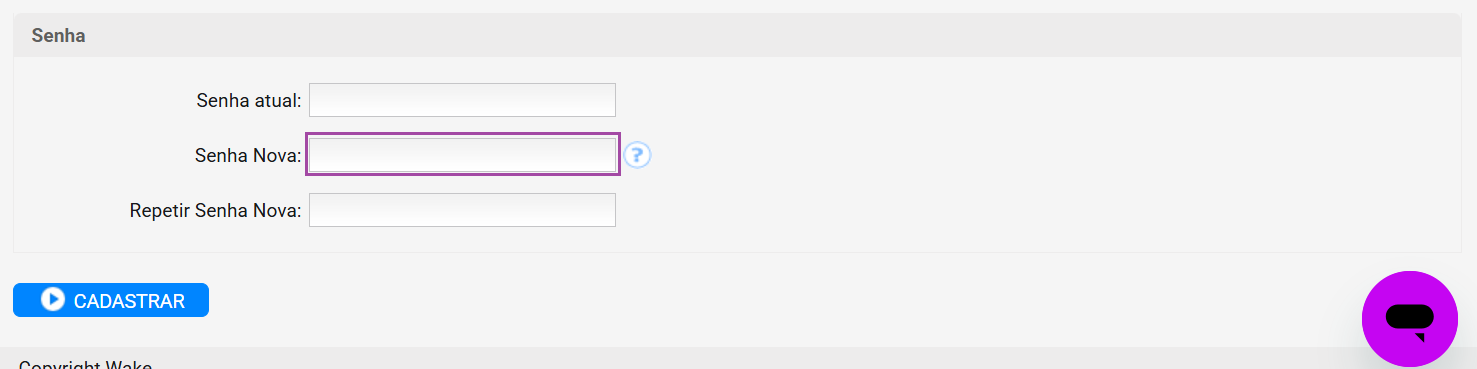1477x369 pixels.
Task: Select the highlighted new password box
Action: [x=462, y=155]
